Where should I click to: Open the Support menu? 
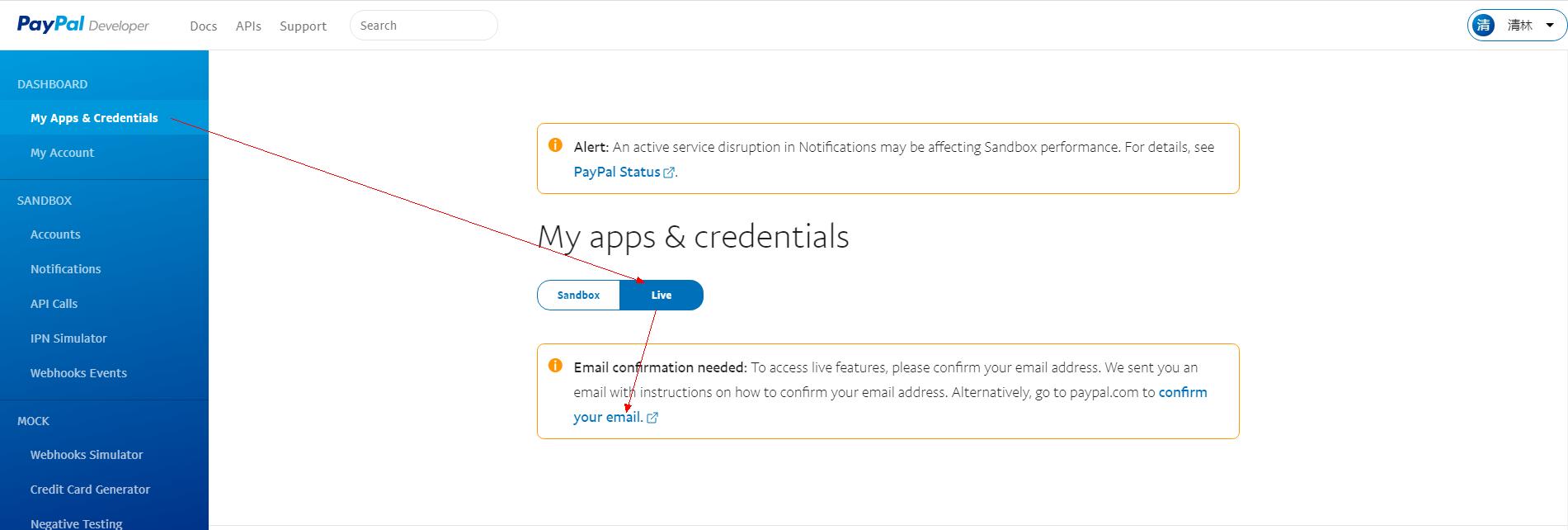pyautogui.click(x=303, y=26)
